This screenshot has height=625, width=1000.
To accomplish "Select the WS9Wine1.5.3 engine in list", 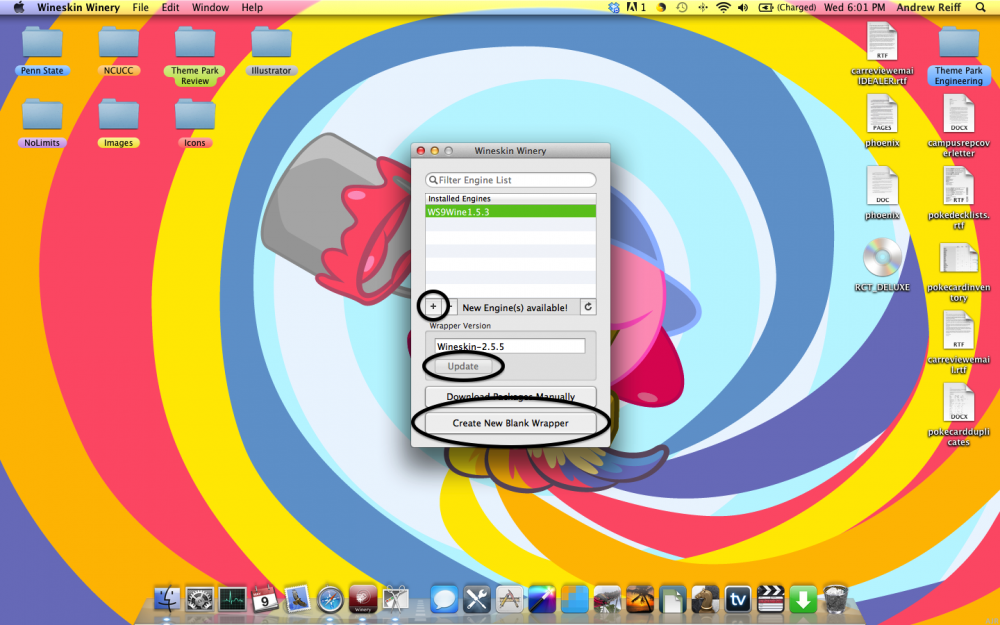I will tap(510, 212).
